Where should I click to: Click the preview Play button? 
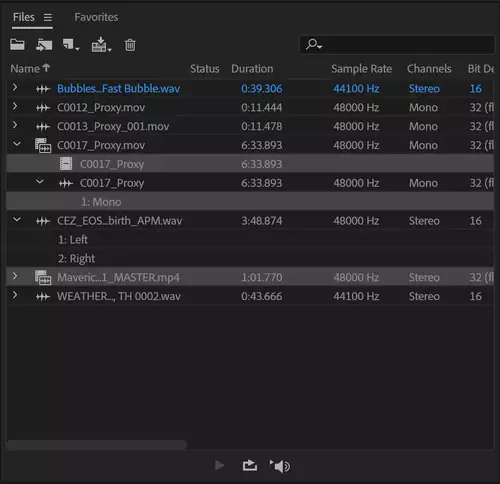pos(219,465)
